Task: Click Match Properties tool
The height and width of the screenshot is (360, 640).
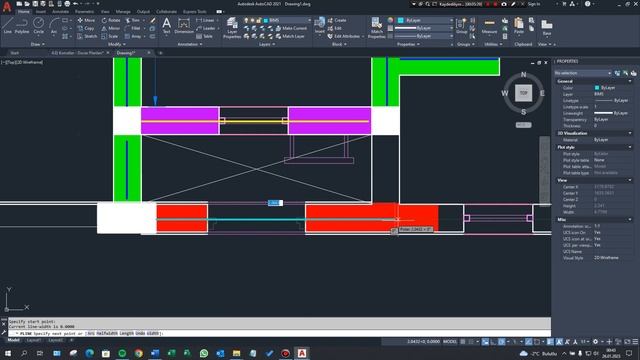Action: (376, 28)
